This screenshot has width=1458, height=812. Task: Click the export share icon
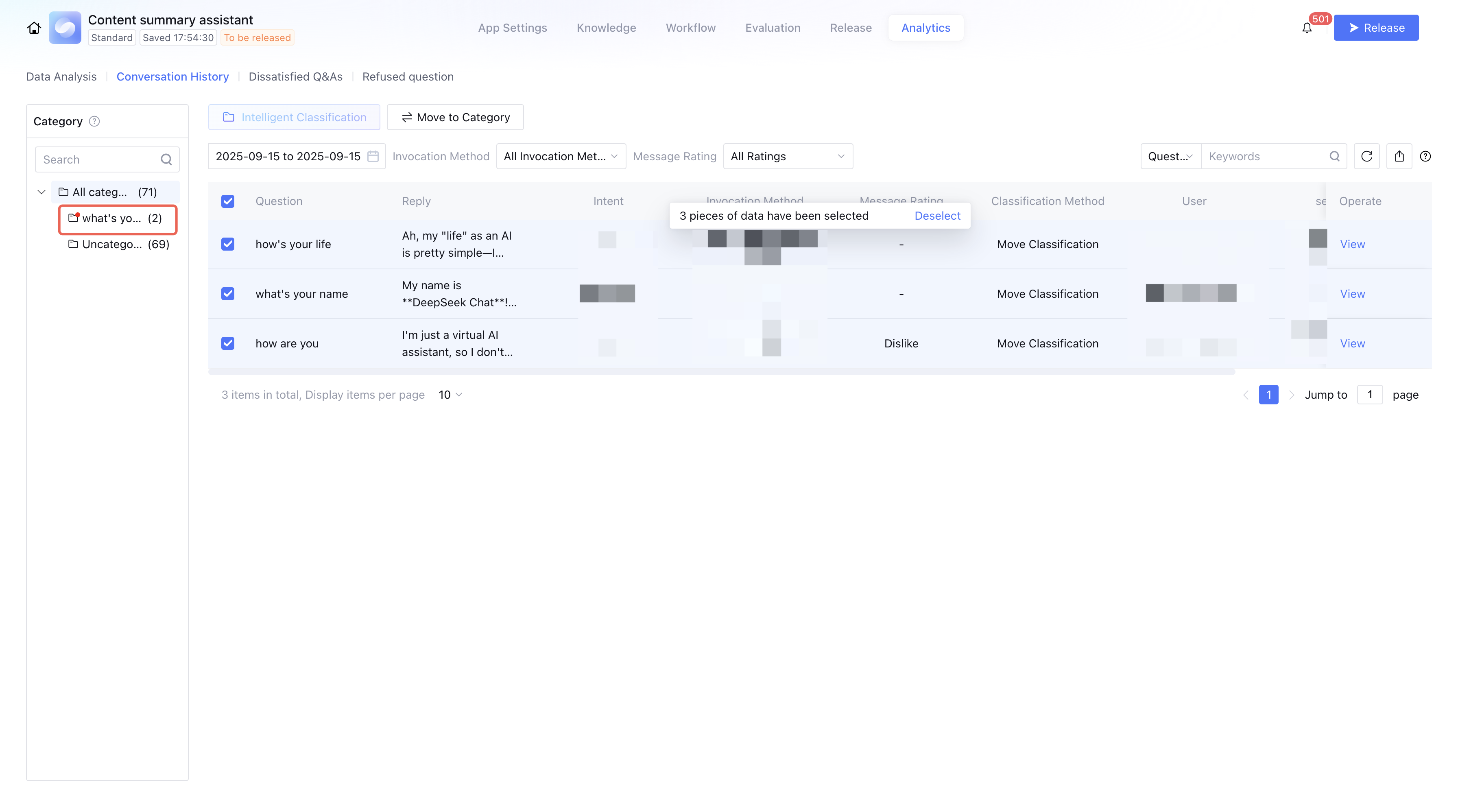click(1399, 156)
